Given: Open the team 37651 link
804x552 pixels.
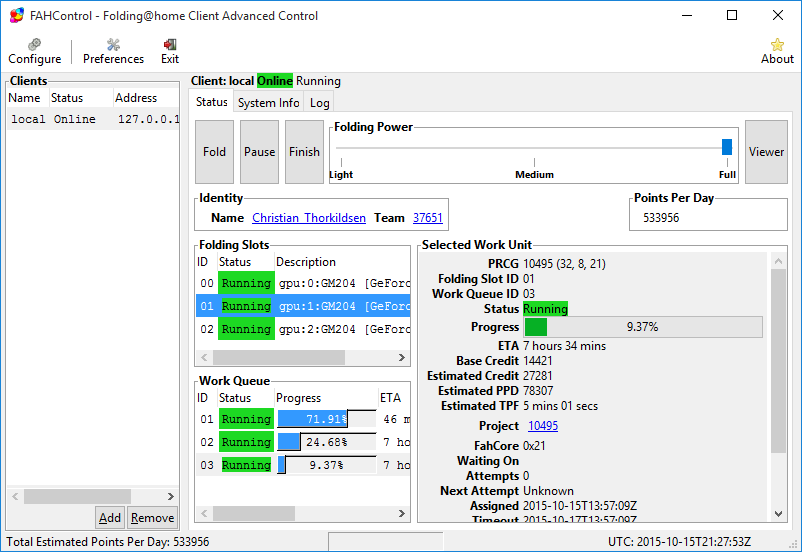Looking at the screenshot, I should click(428, 218).
